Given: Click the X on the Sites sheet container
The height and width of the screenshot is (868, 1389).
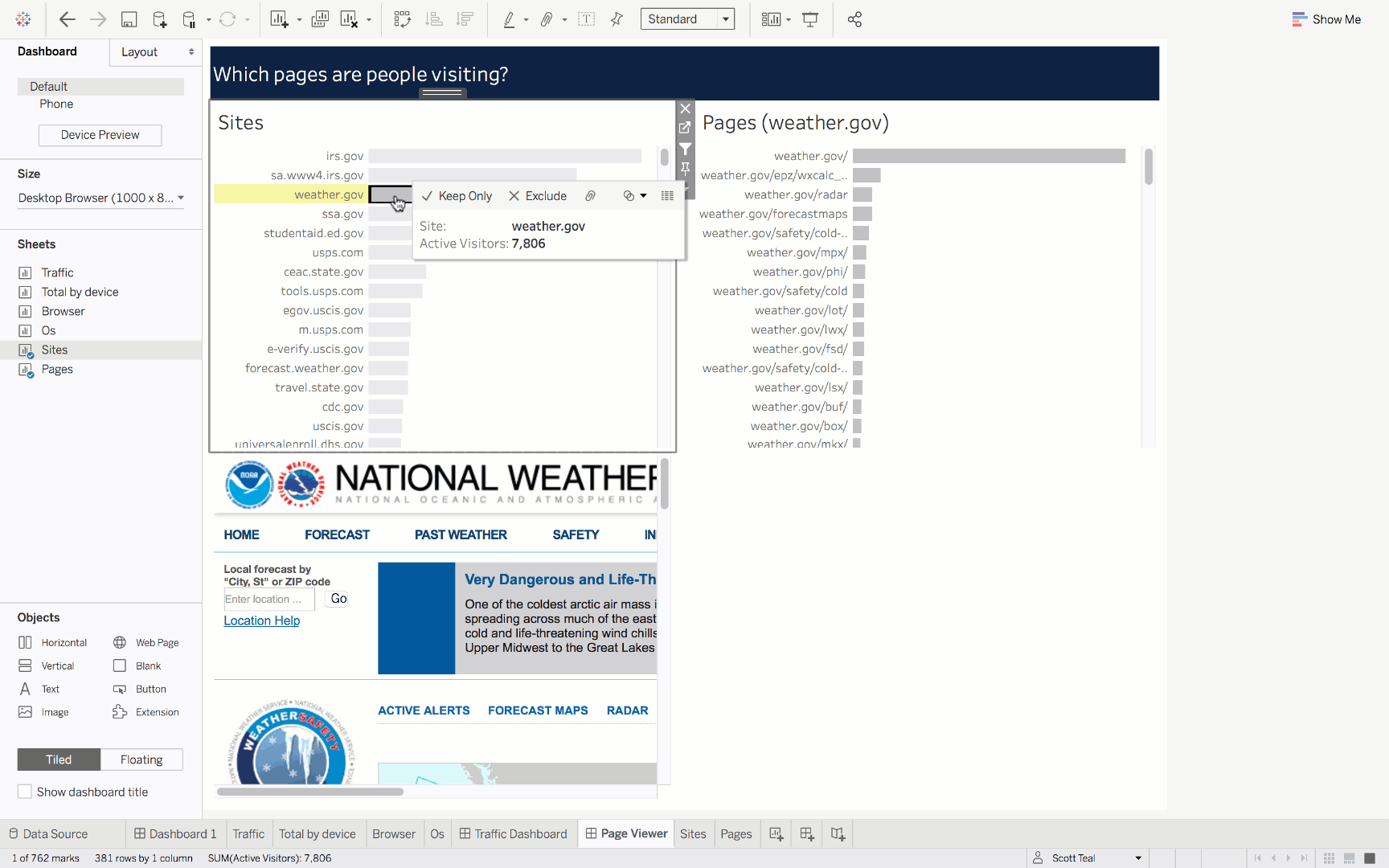Looking at the screenshot, I should click(685, 108).
